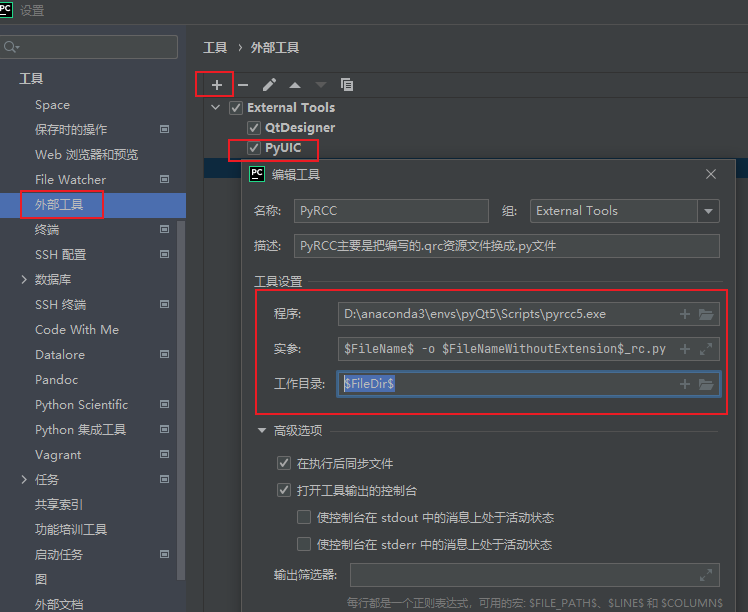Click project-level icon beside 保存时的操作
Image resolution: width=748 pixels, height=612 pixels.
[x=165, y=129]
